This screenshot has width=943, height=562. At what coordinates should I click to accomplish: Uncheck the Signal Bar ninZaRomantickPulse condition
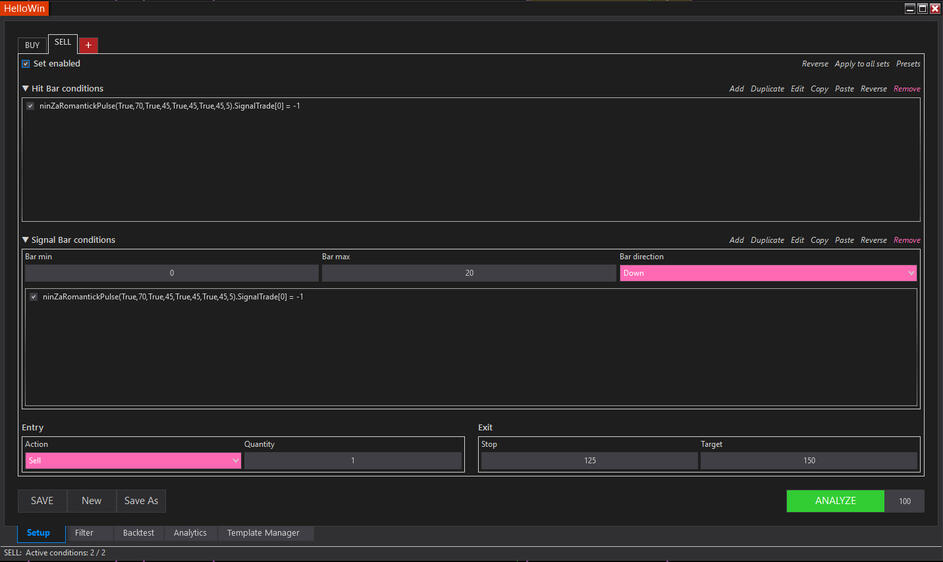tap(33, 297)
